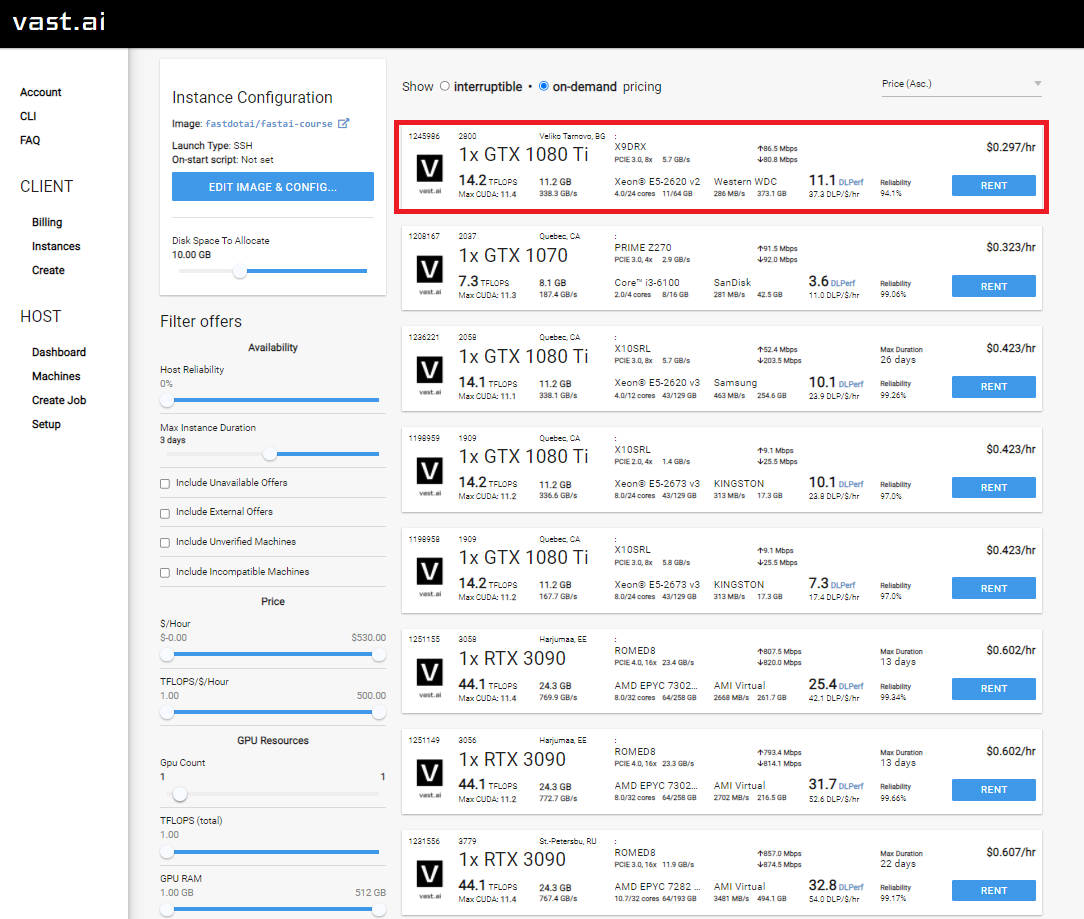The height and width of the screenshot is (919, 1084).
Task: Click the vast.ai logo on offer 1198958
Action: pyautogui.click(x=429, y=576)
